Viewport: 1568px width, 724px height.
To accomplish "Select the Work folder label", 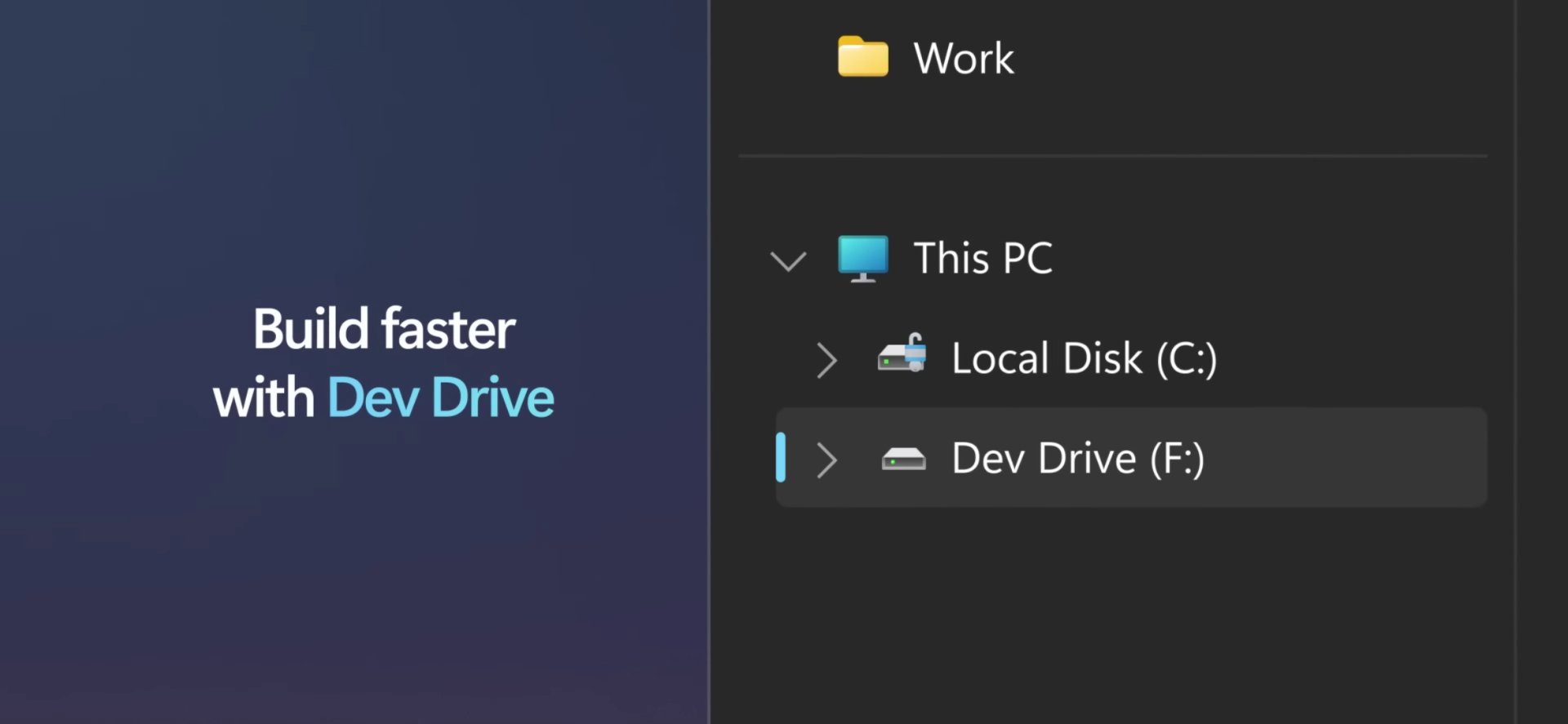I will click(964, 58).
